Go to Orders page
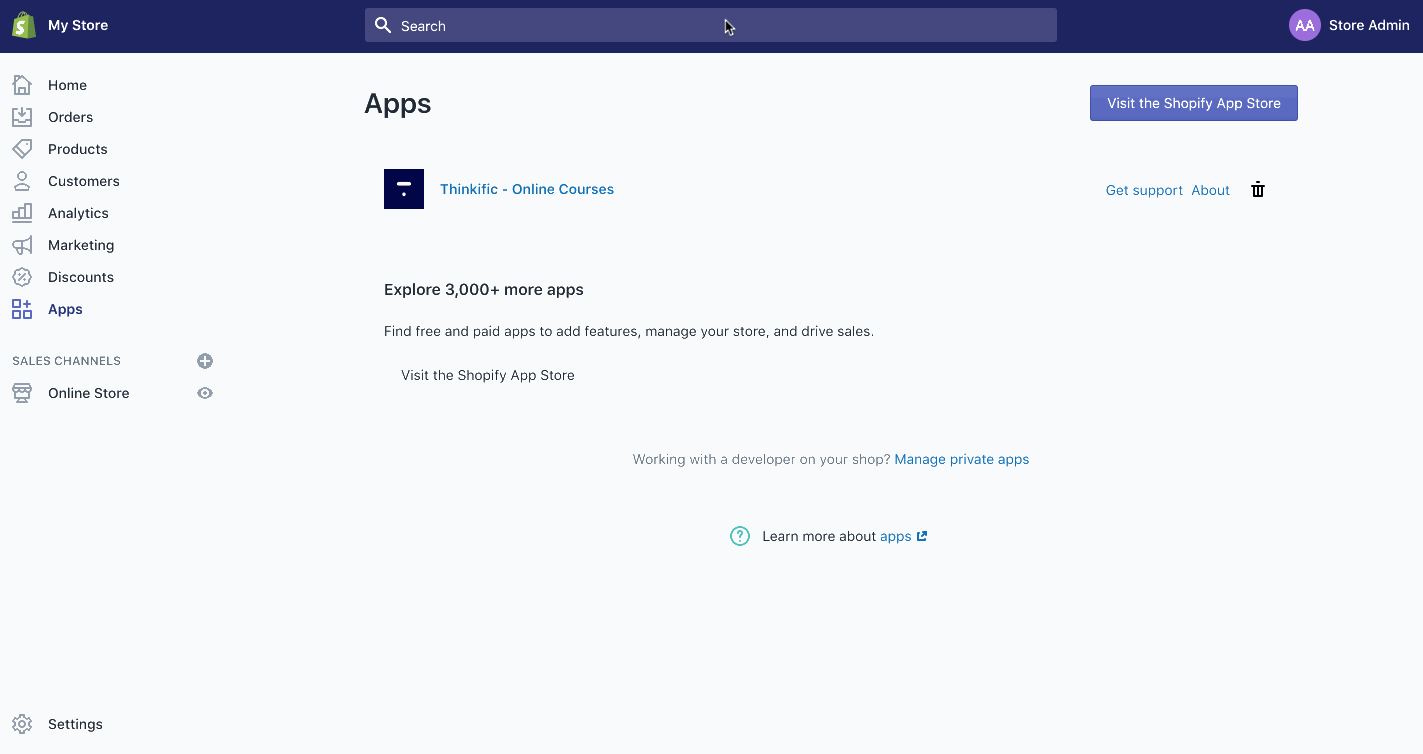 (x=70, y=117)
